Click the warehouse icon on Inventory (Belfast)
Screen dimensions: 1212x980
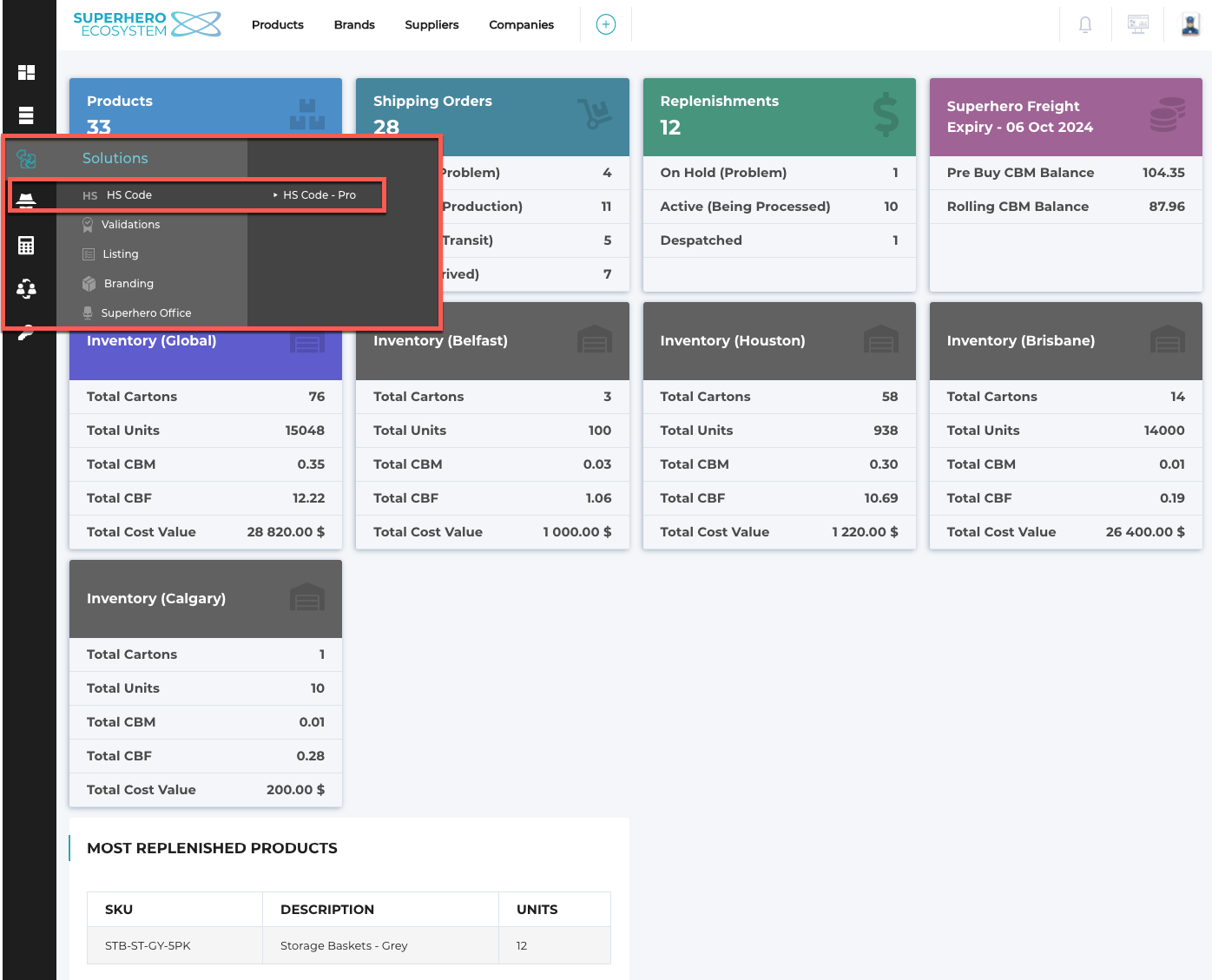pyautogui.click(x=595, y=339)
